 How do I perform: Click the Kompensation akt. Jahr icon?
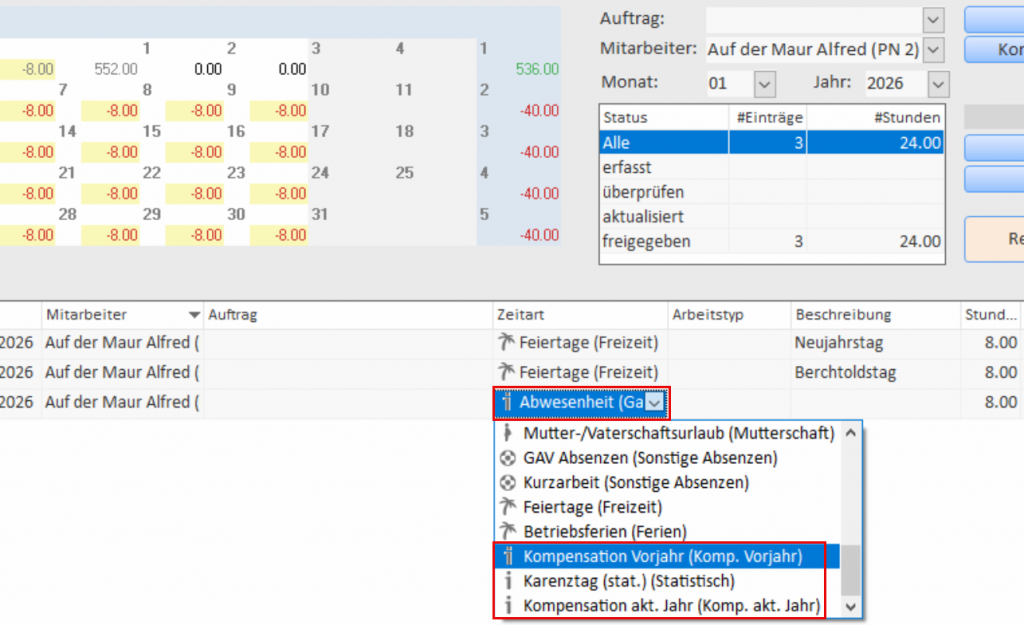click(x=509, y=605)
